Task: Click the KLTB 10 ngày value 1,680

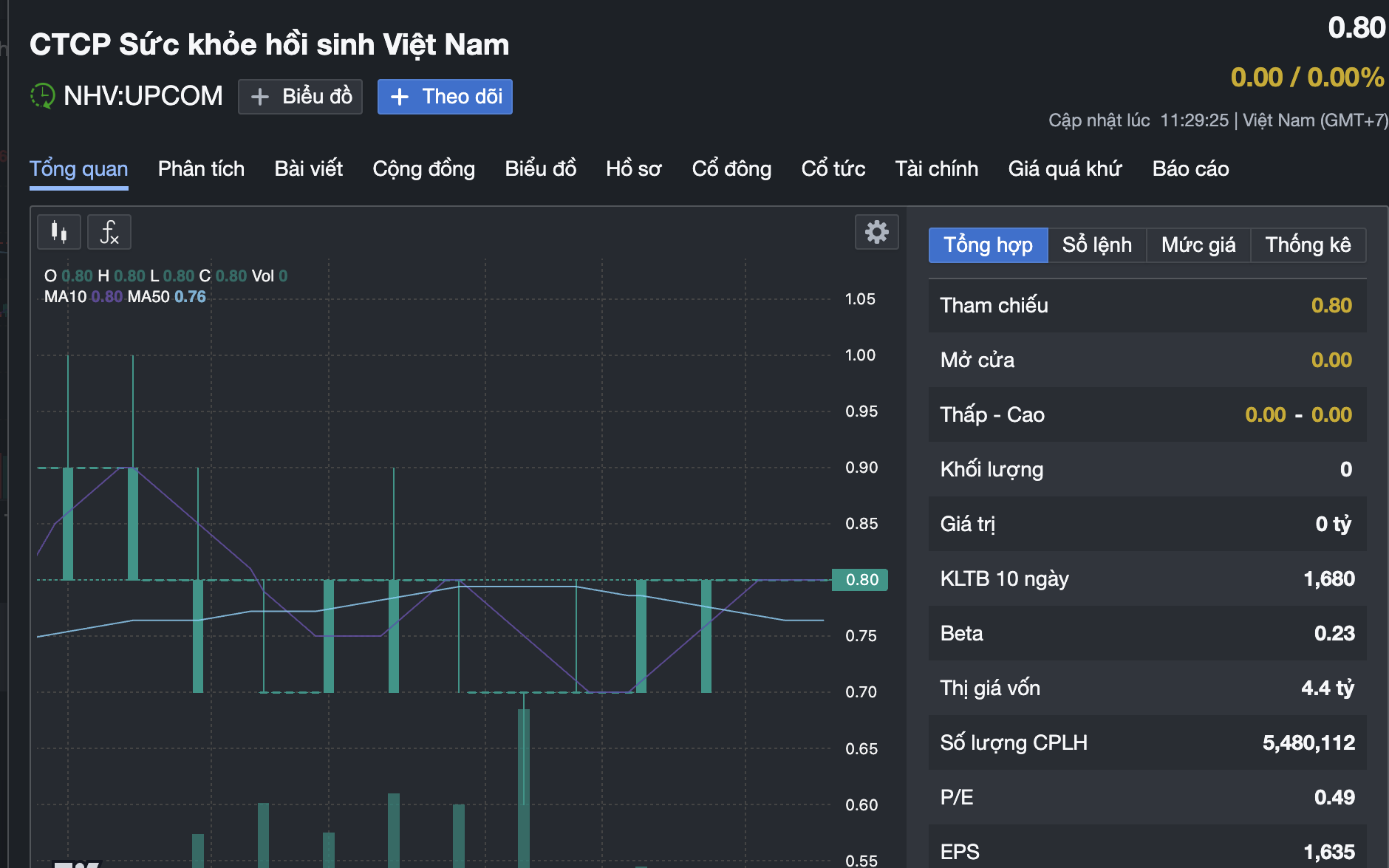Action: point(1329,578)
